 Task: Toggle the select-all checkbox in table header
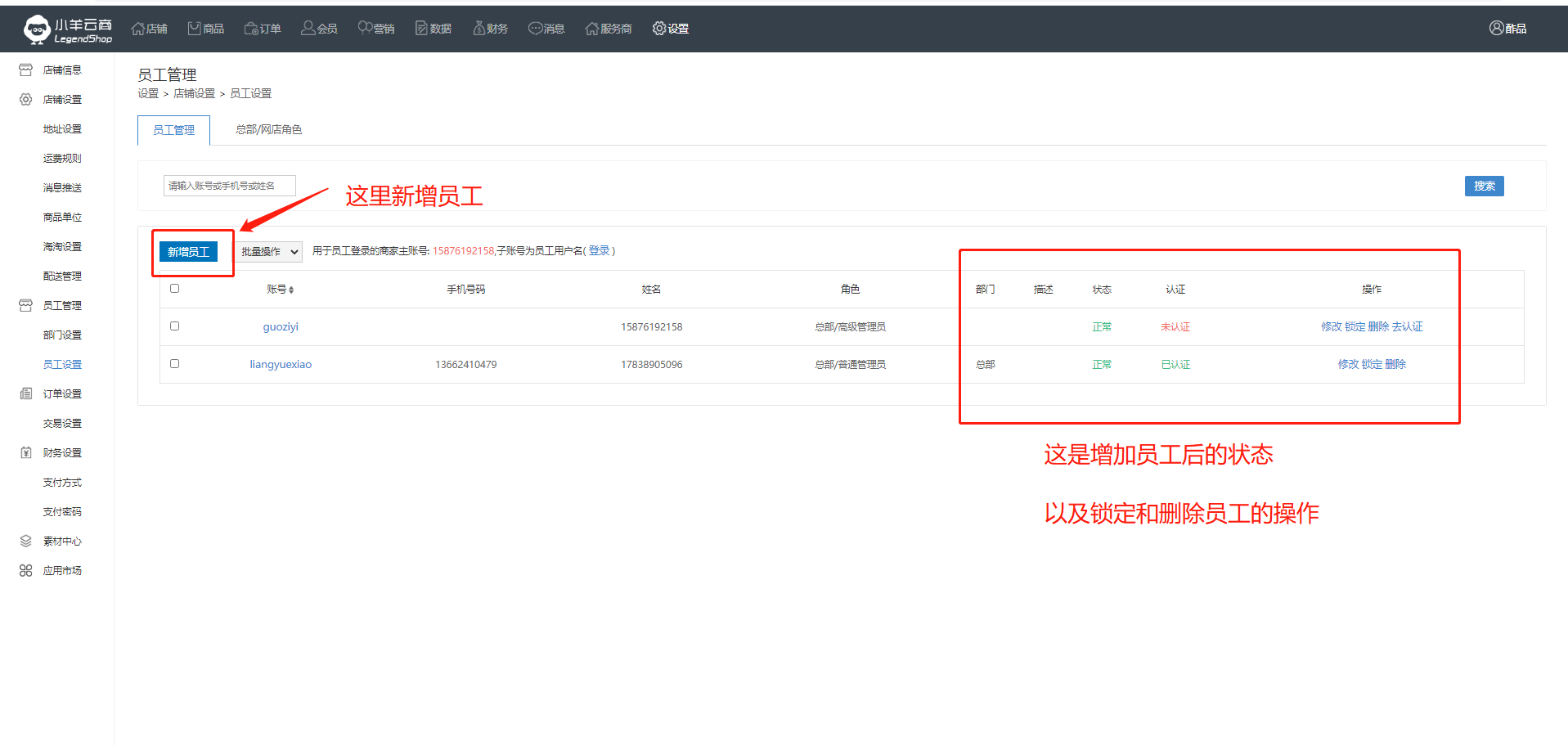click(x=174, y=289)
